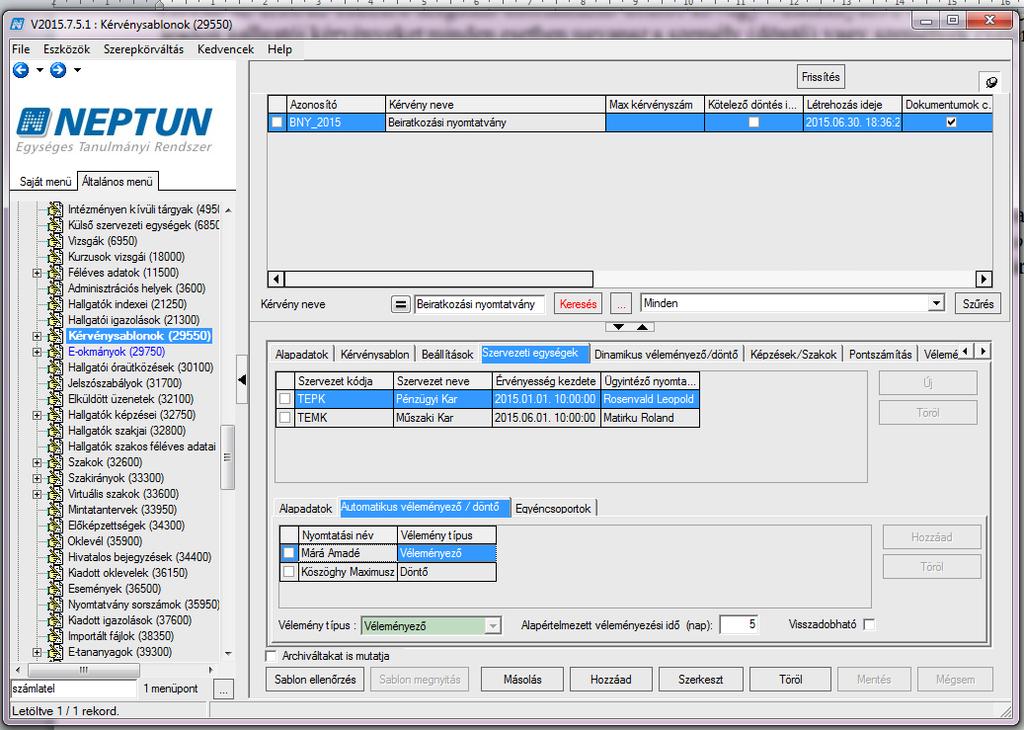1024x730 pixels.
Task: Expand the Féléves adatok tree node
Action: (x=37, y=273)
